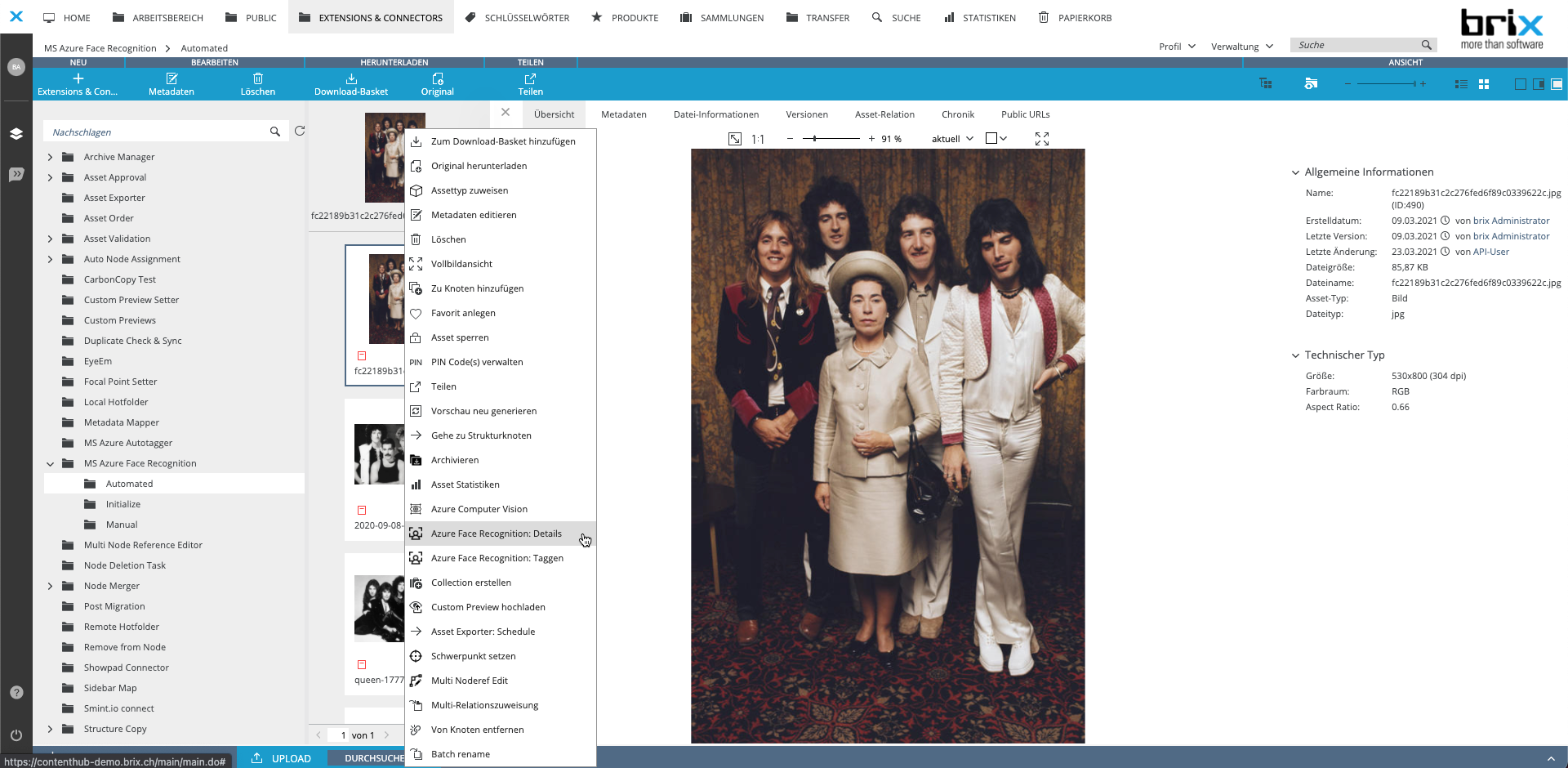Click the user avatar in sidebar
This screenshot has width=1568, height=768.
tap(16, 67)
